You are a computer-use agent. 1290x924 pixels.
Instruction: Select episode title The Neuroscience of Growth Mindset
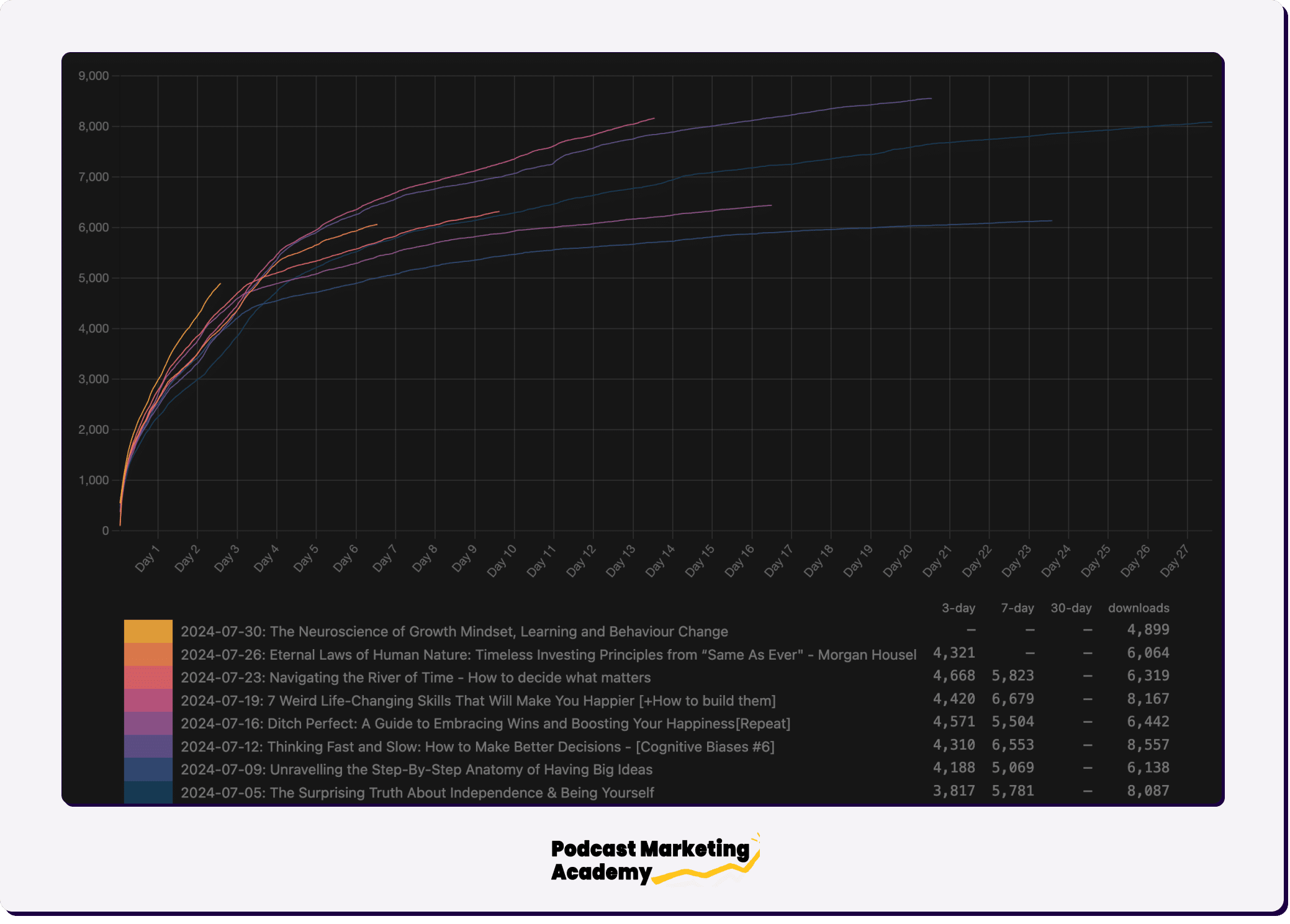click(x=454, y=632)
